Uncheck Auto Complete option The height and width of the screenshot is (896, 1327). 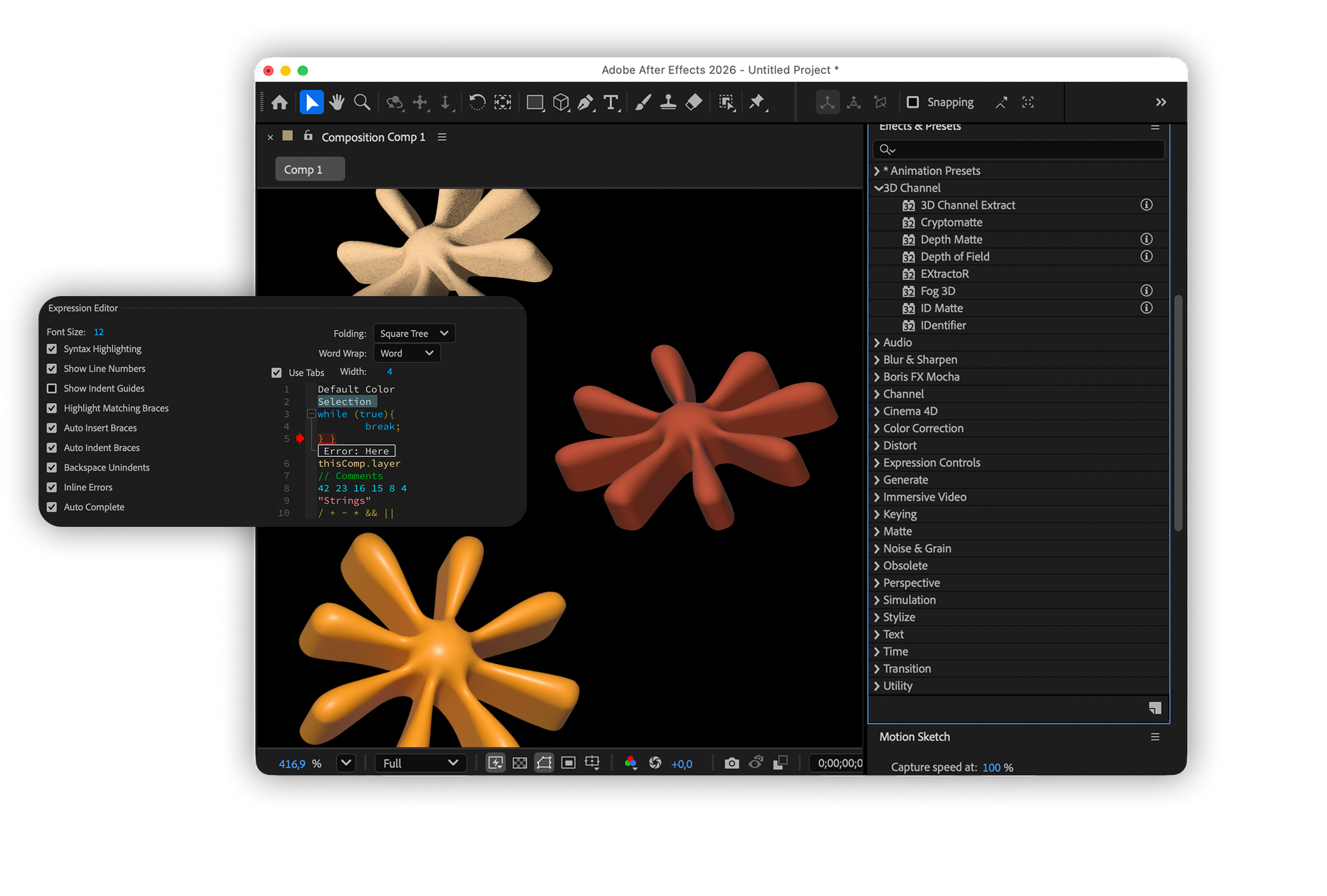[52, 507]
